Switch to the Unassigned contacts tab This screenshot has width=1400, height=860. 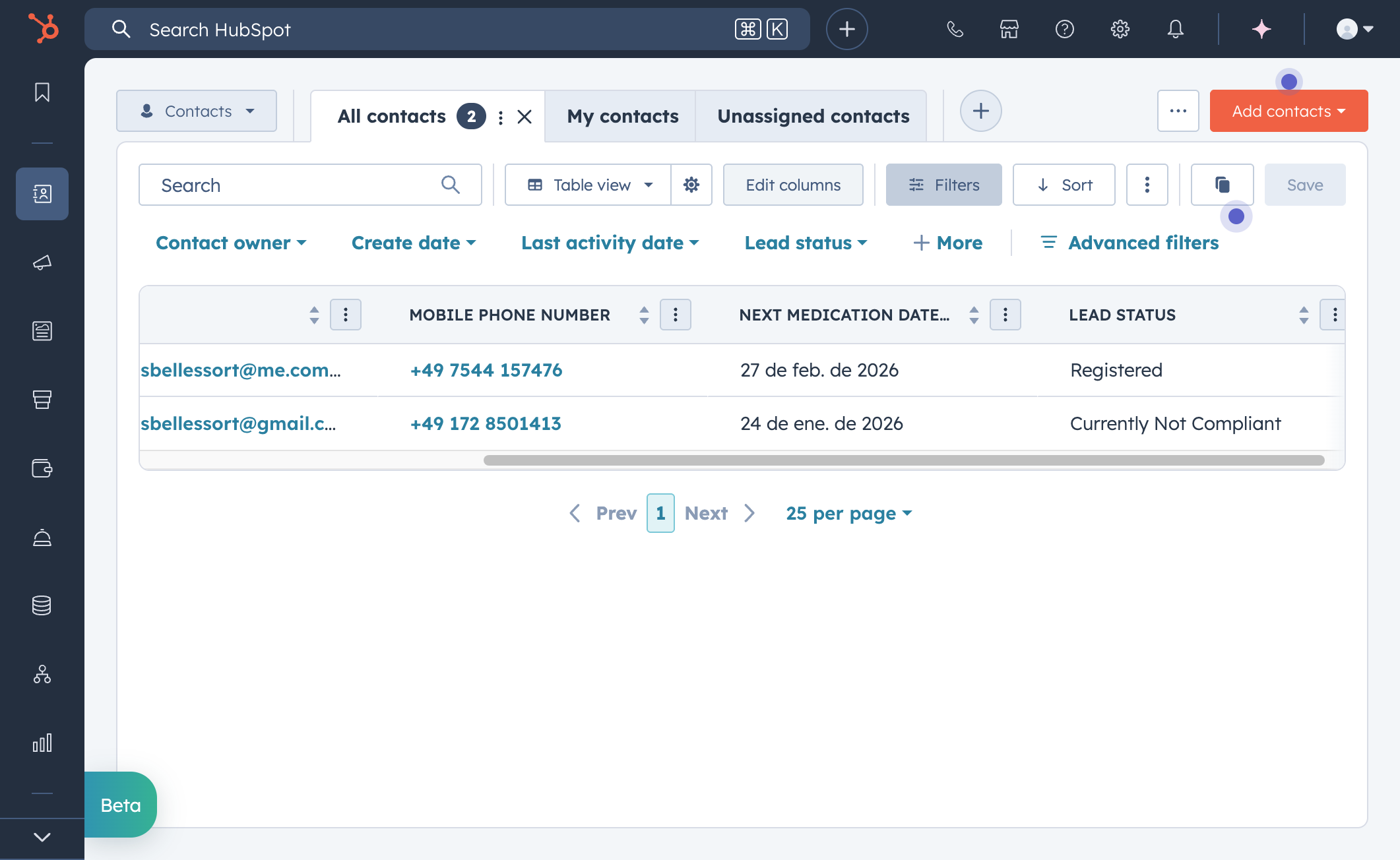pos(813,116)
